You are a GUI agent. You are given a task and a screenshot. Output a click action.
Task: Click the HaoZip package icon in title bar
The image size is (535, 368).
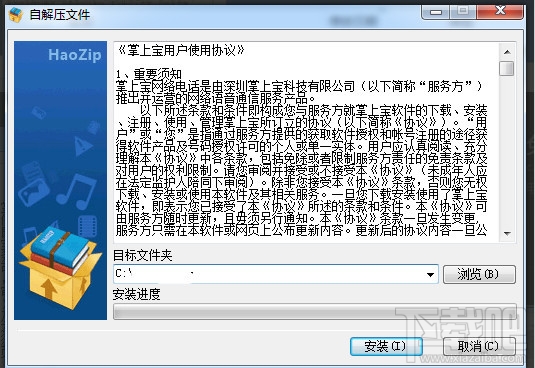(15, 15)
